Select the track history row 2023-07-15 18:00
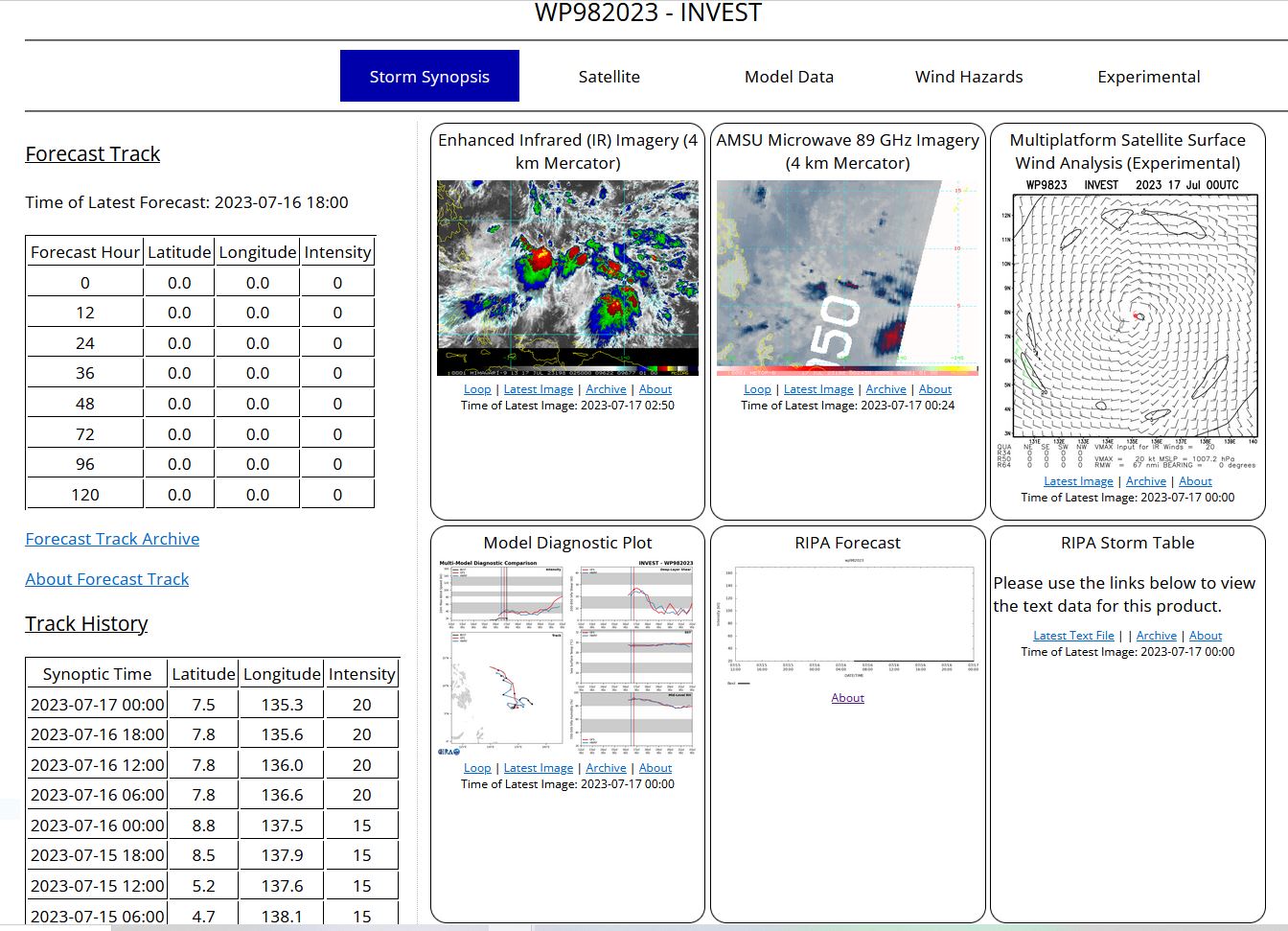Screen dimensions: 1288x931 tap(212, 855)
